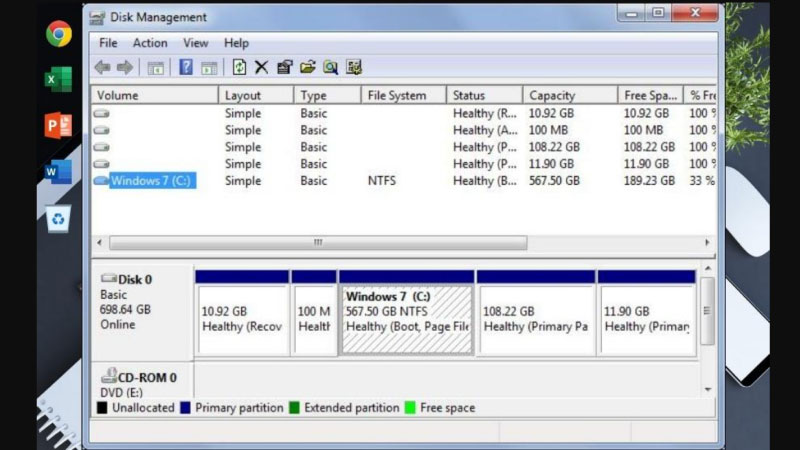800x450 pixels.
Task: Click the Explore magnifier toolbar icon
Action: (331, 67)
